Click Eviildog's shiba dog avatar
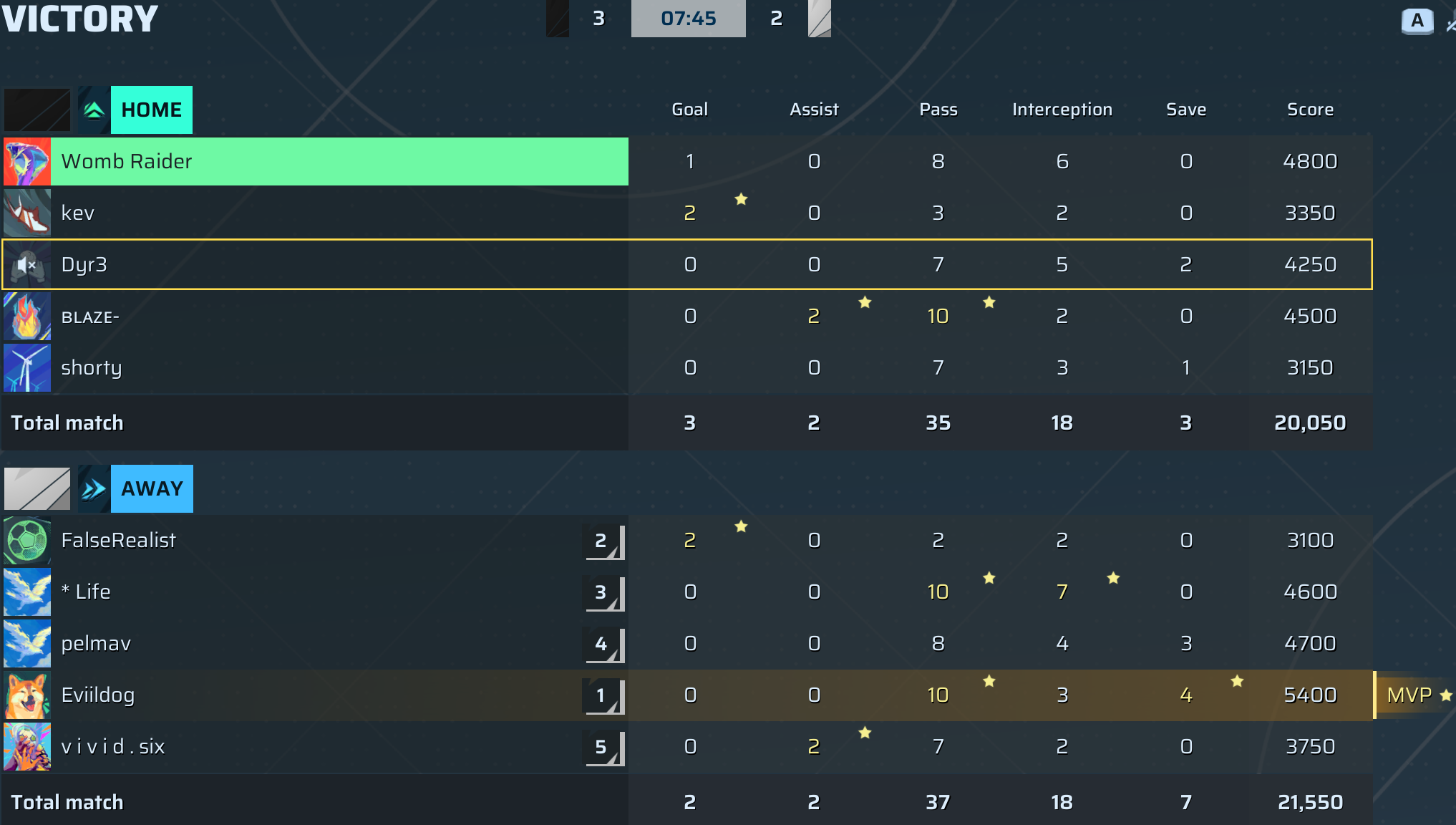This screenshot has height=825, width=1456. click(27, 695)
